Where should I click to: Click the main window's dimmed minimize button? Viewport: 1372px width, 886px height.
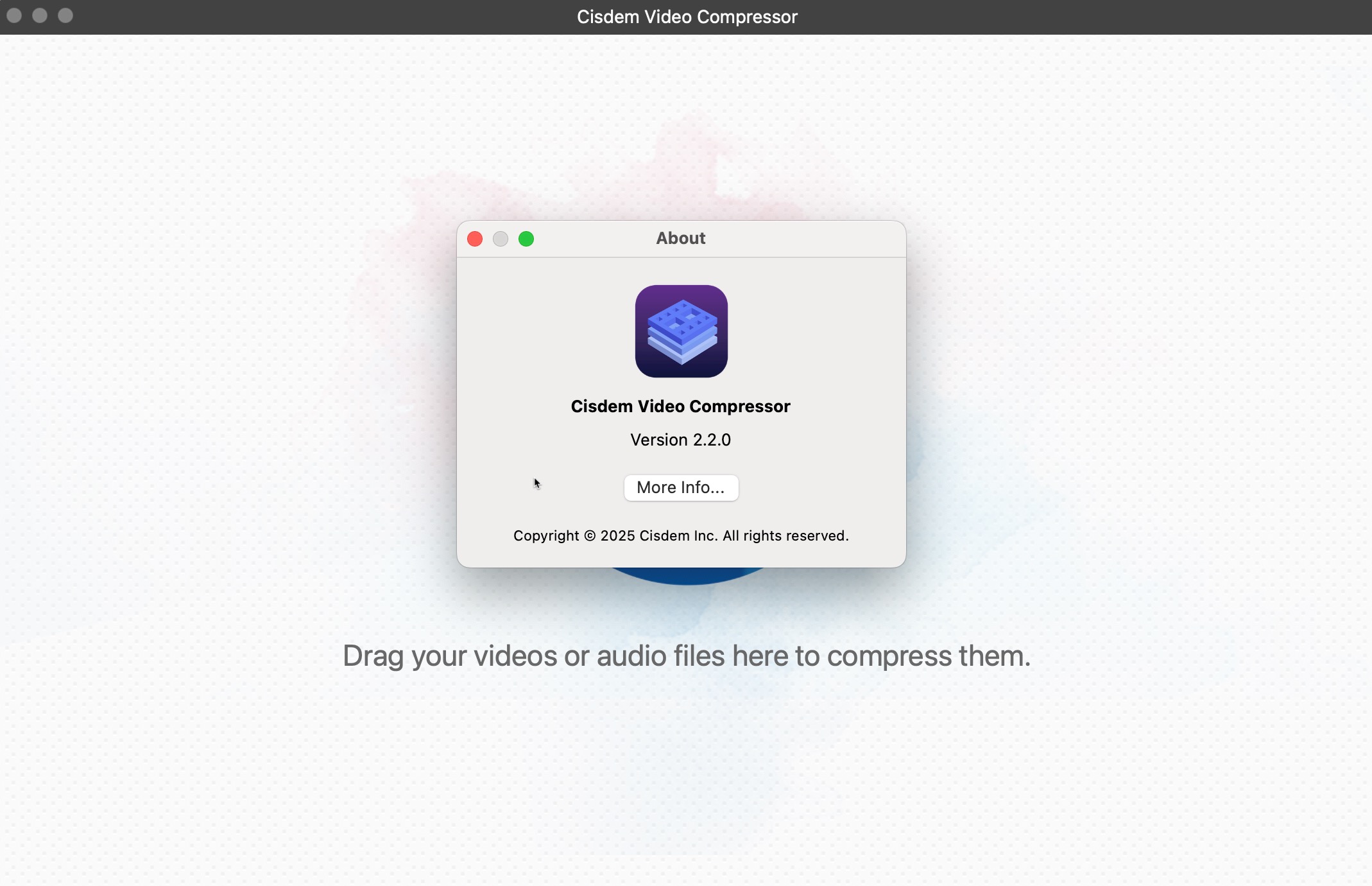tap(40, 15)
